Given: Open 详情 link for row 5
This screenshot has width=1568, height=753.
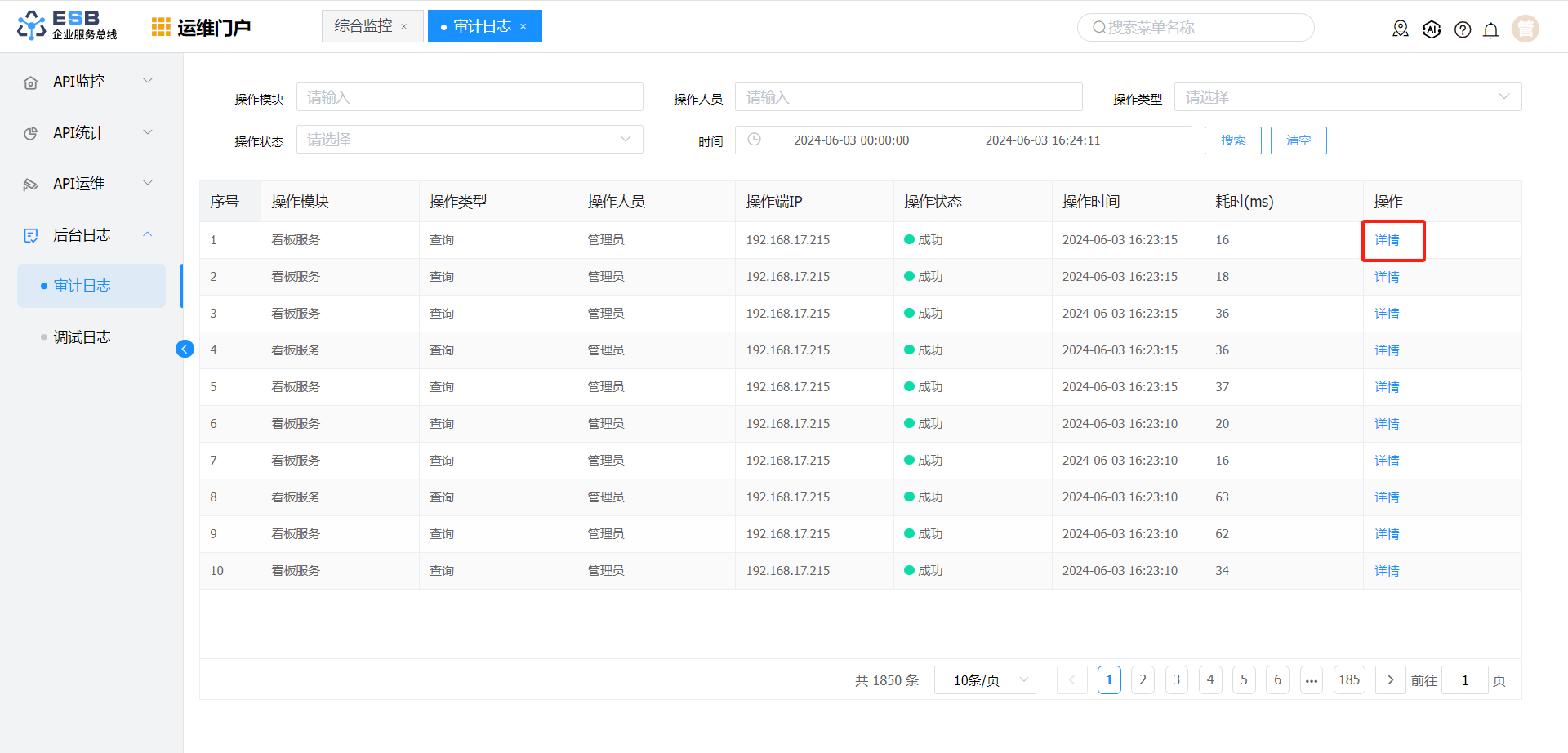Looking at the screenshot, I should [x=1386, y=387].
